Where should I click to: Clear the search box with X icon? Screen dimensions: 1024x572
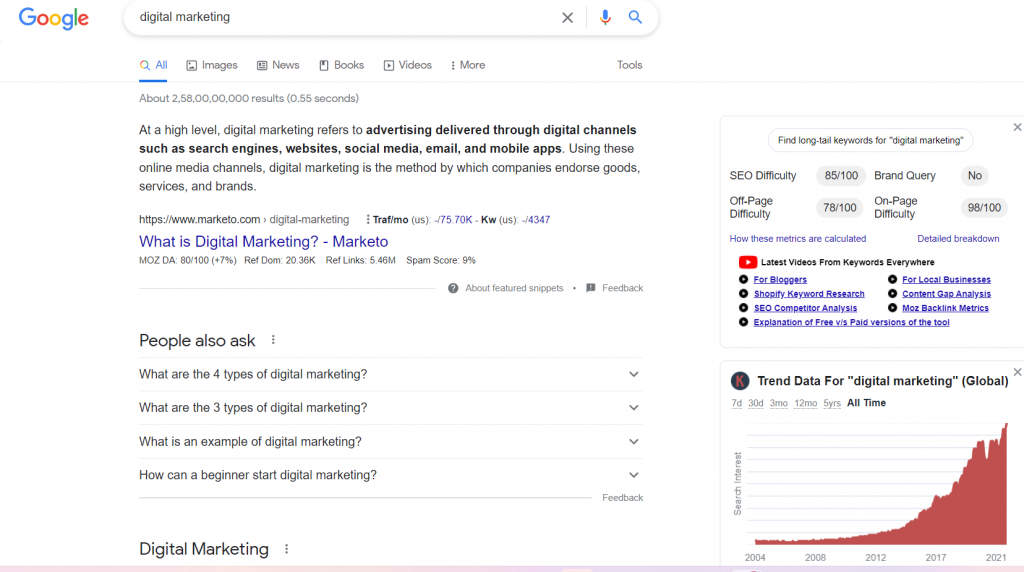pos(568,18)
